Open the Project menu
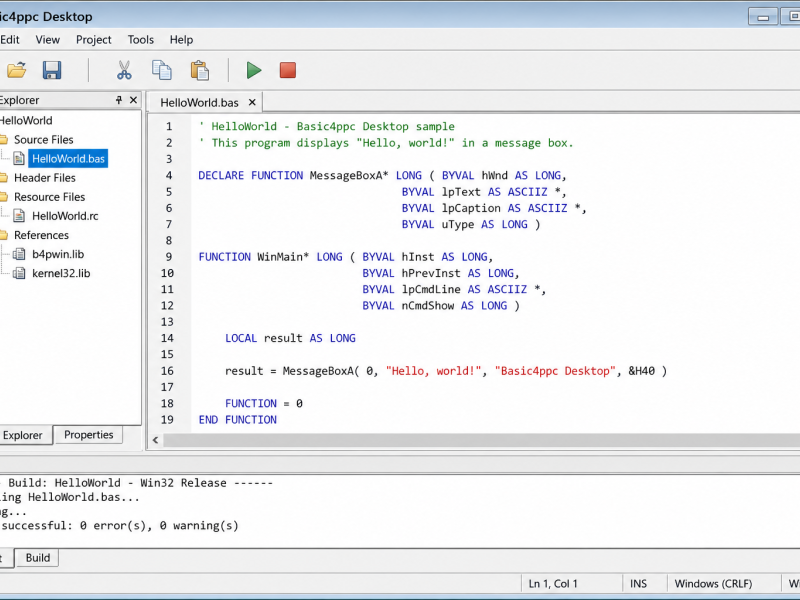800x600 pixels. (x=93, y=40)
